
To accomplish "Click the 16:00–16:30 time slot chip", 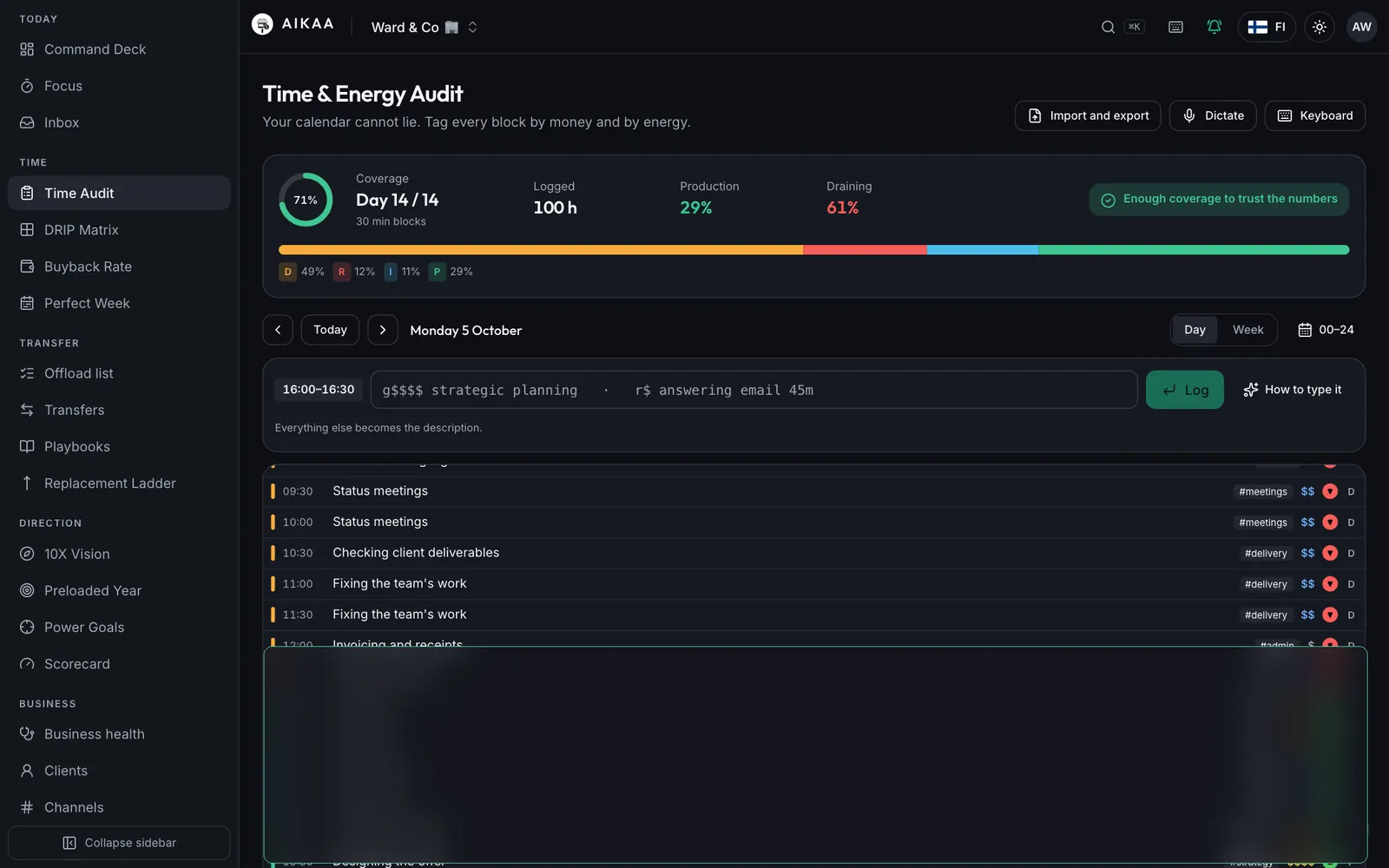I will click(x=319, y=390).
